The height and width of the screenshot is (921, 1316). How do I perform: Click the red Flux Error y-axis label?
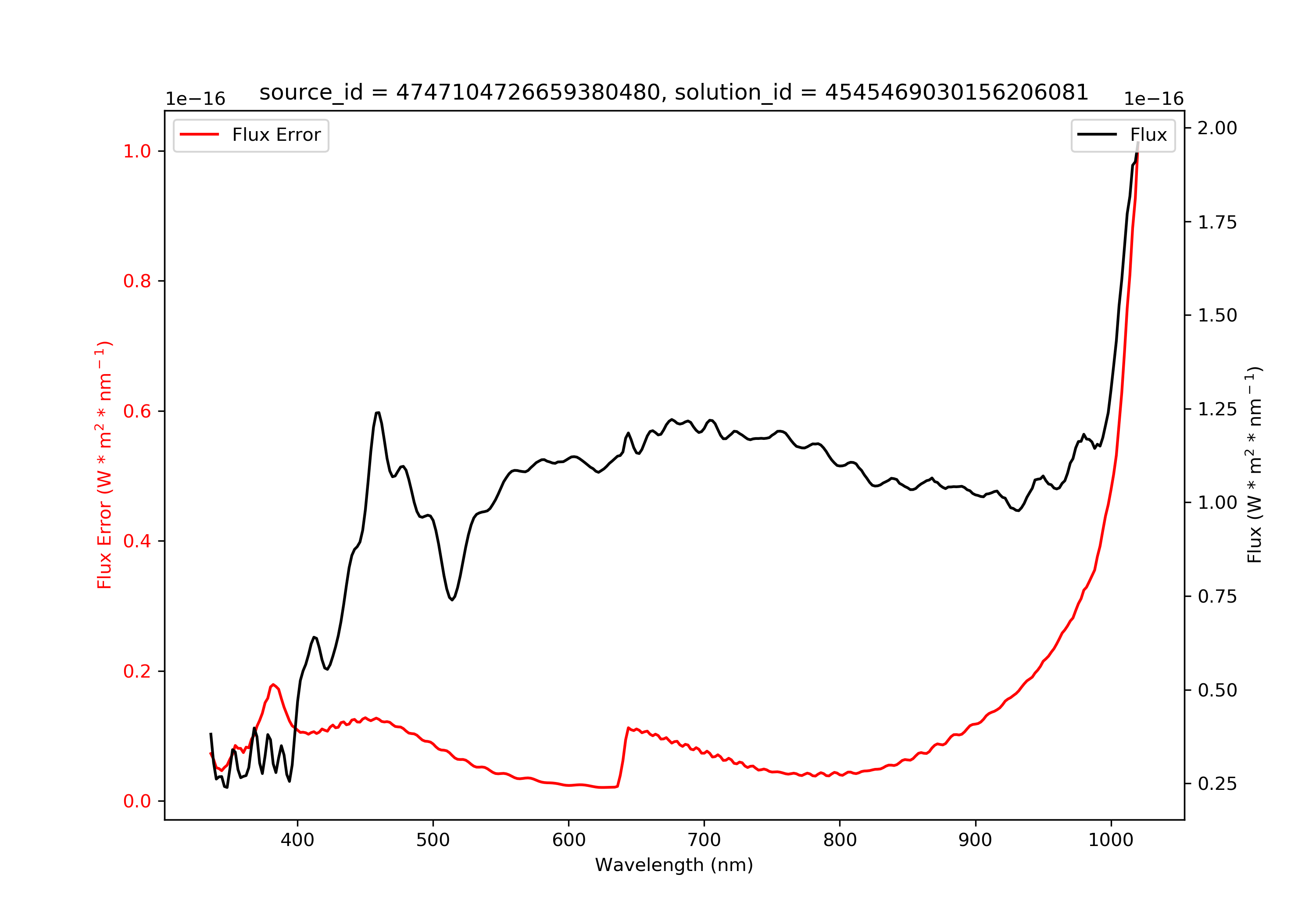click(x=104, y=465)
